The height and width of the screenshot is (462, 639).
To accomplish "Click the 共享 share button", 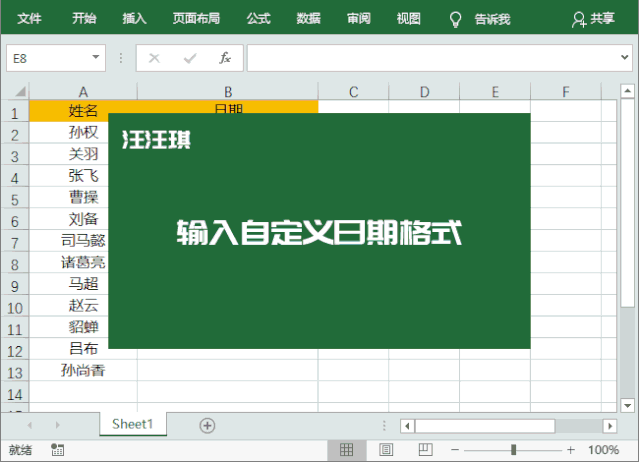I will 593,19.
